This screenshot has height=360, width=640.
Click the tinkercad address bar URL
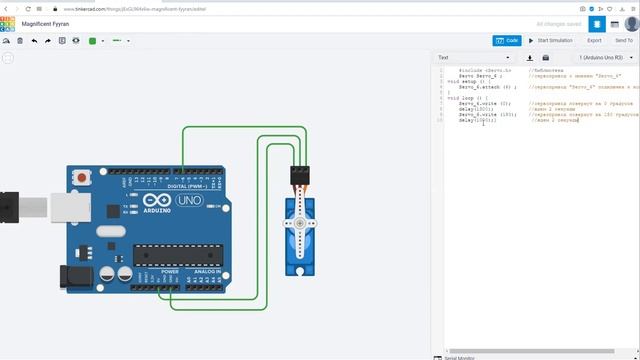pyautogui.click(x=135, y=9)
